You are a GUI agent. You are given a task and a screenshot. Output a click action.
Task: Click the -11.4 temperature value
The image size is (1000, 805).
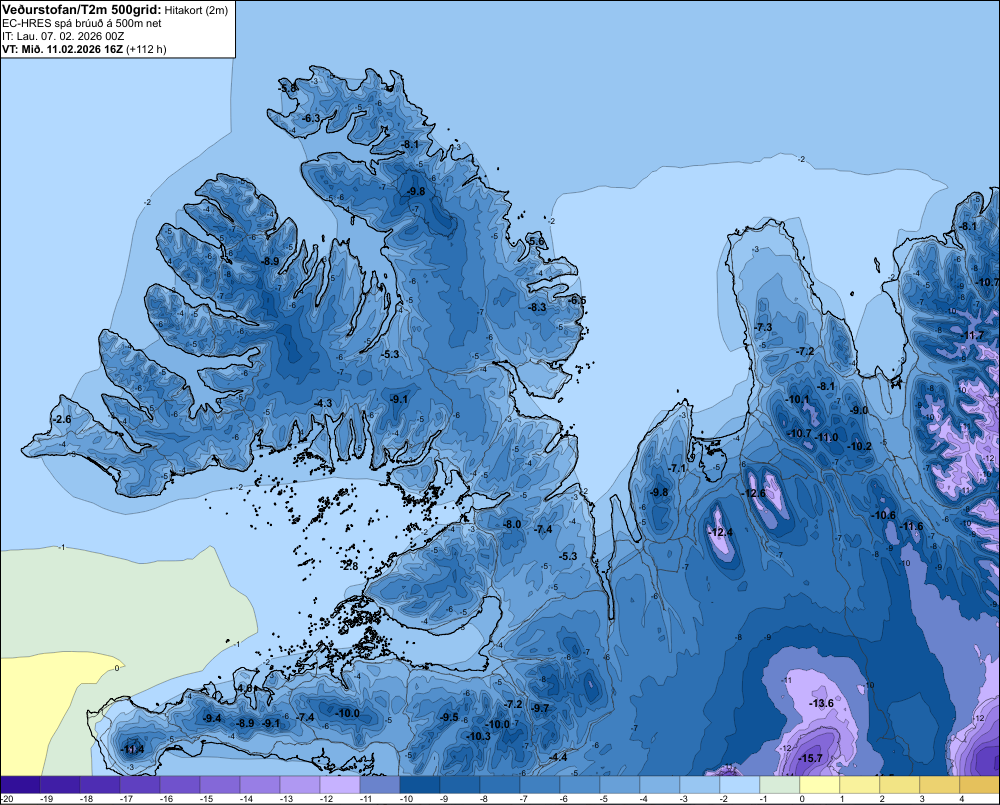[133, 749]
